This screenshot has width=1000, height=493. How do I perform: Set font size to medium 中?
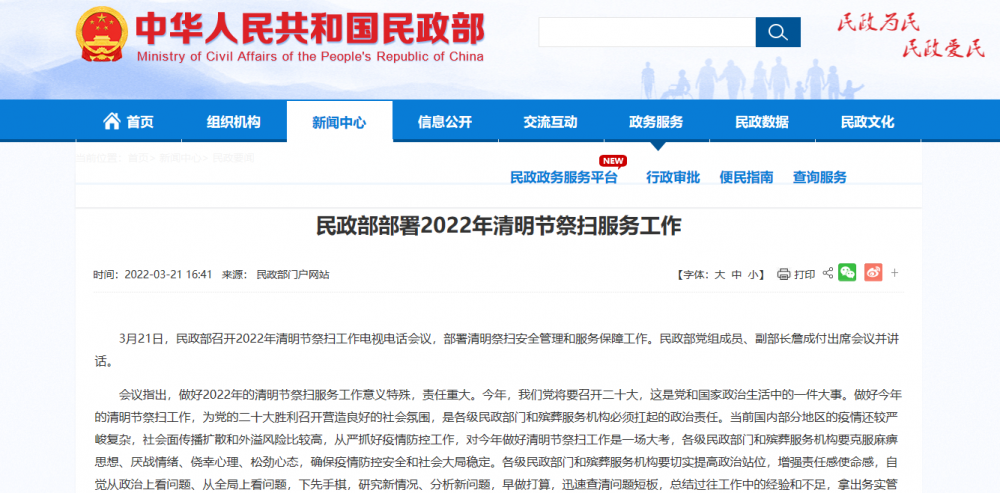click(x=736, y=274)
